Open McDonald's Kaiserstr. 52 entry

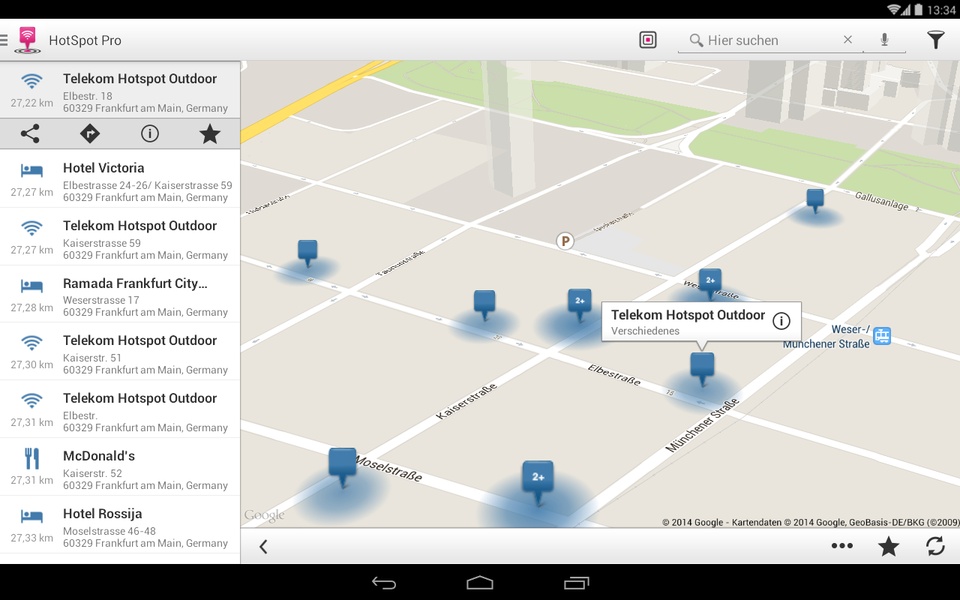[x=120, y=467]
